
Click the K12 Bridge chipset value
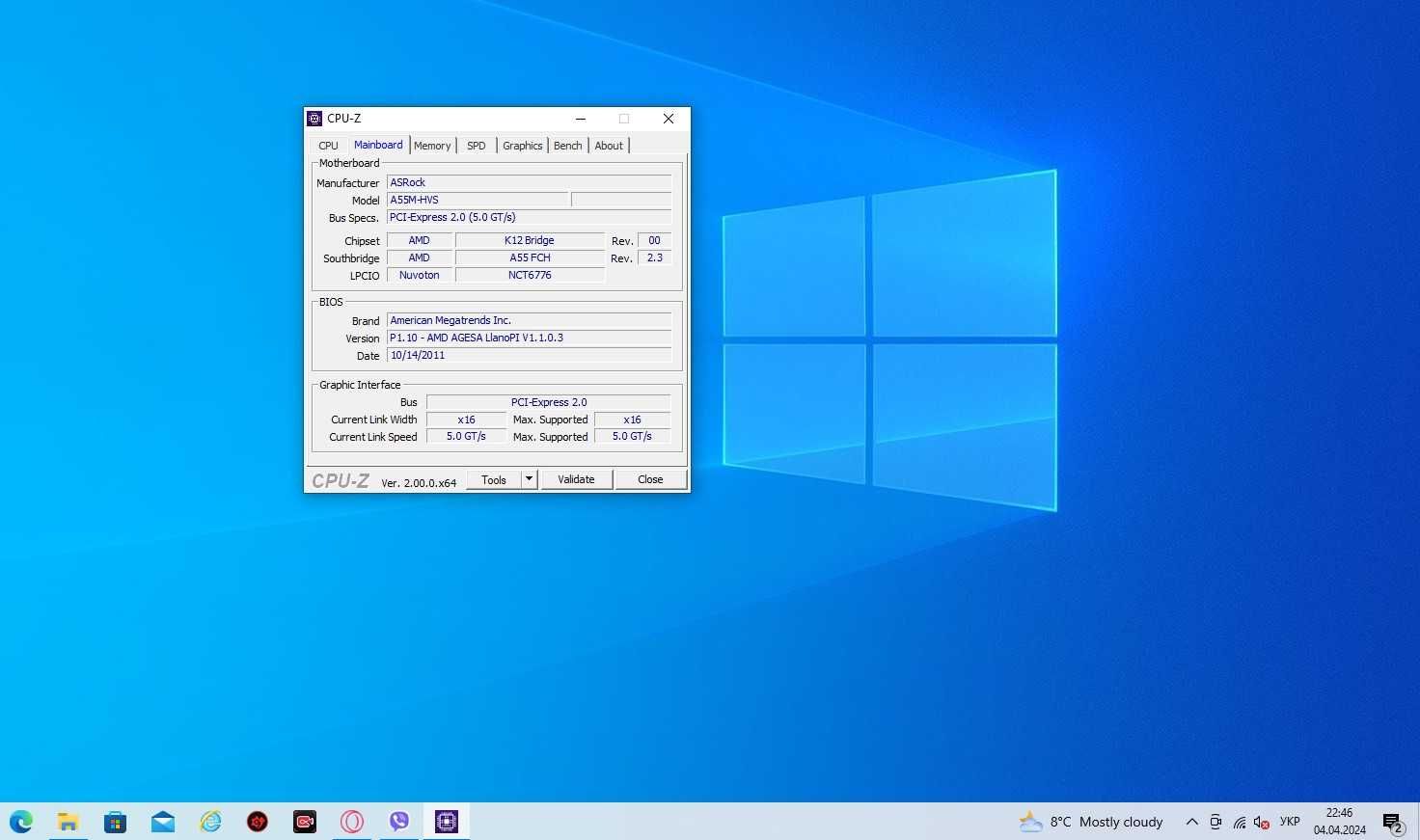(x=530, y=240)
